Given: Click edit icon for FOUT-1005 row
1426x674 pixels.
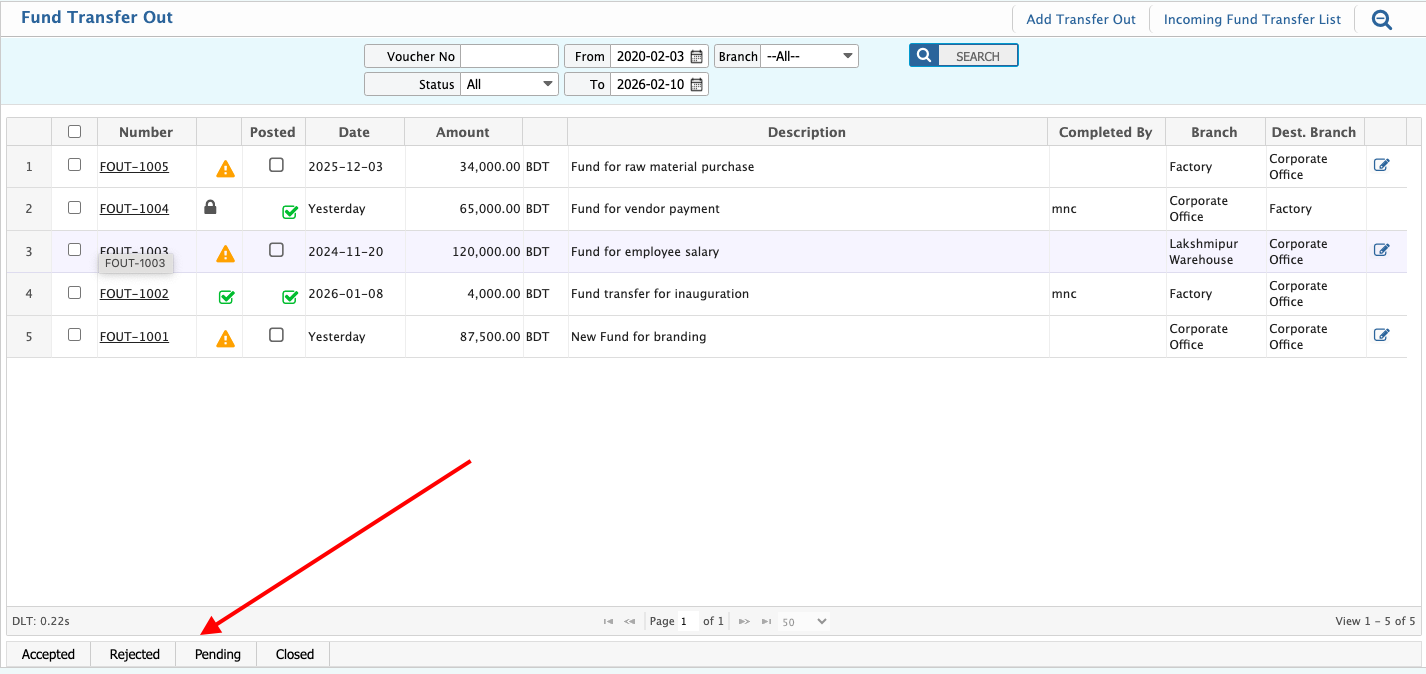Looking at the screenshot, I should [x=1381, y=166].
